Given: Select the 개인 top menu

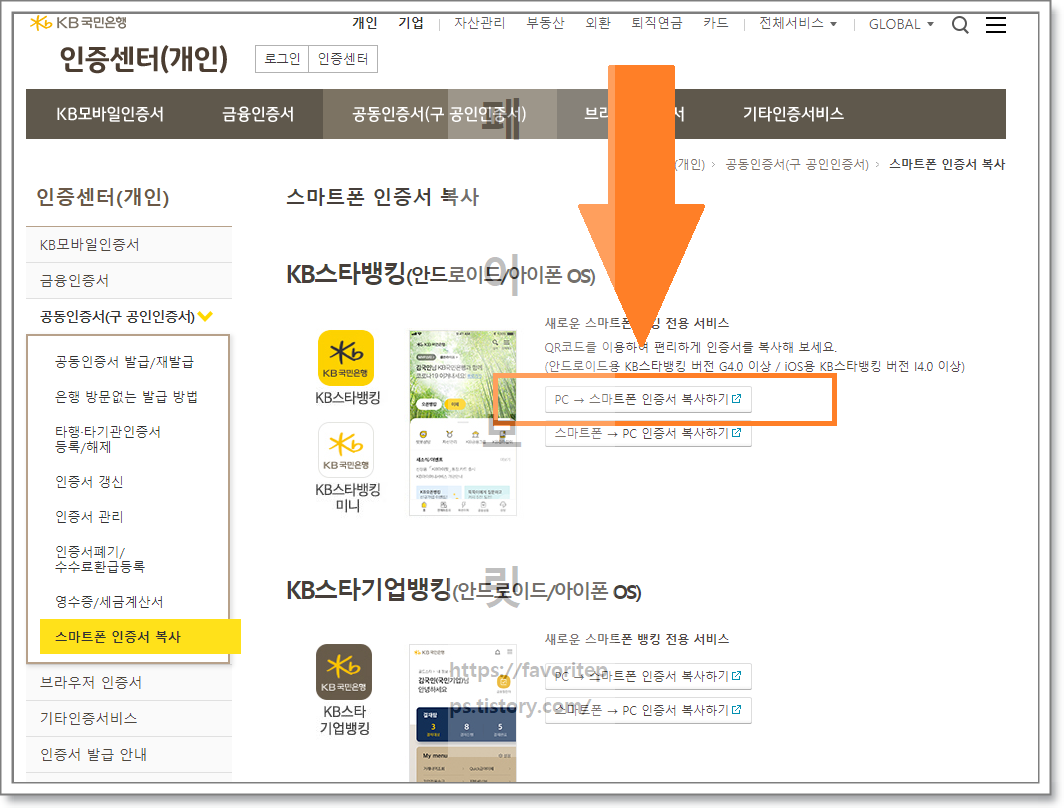Looking at the screenshot, I should tap(364, 23).
